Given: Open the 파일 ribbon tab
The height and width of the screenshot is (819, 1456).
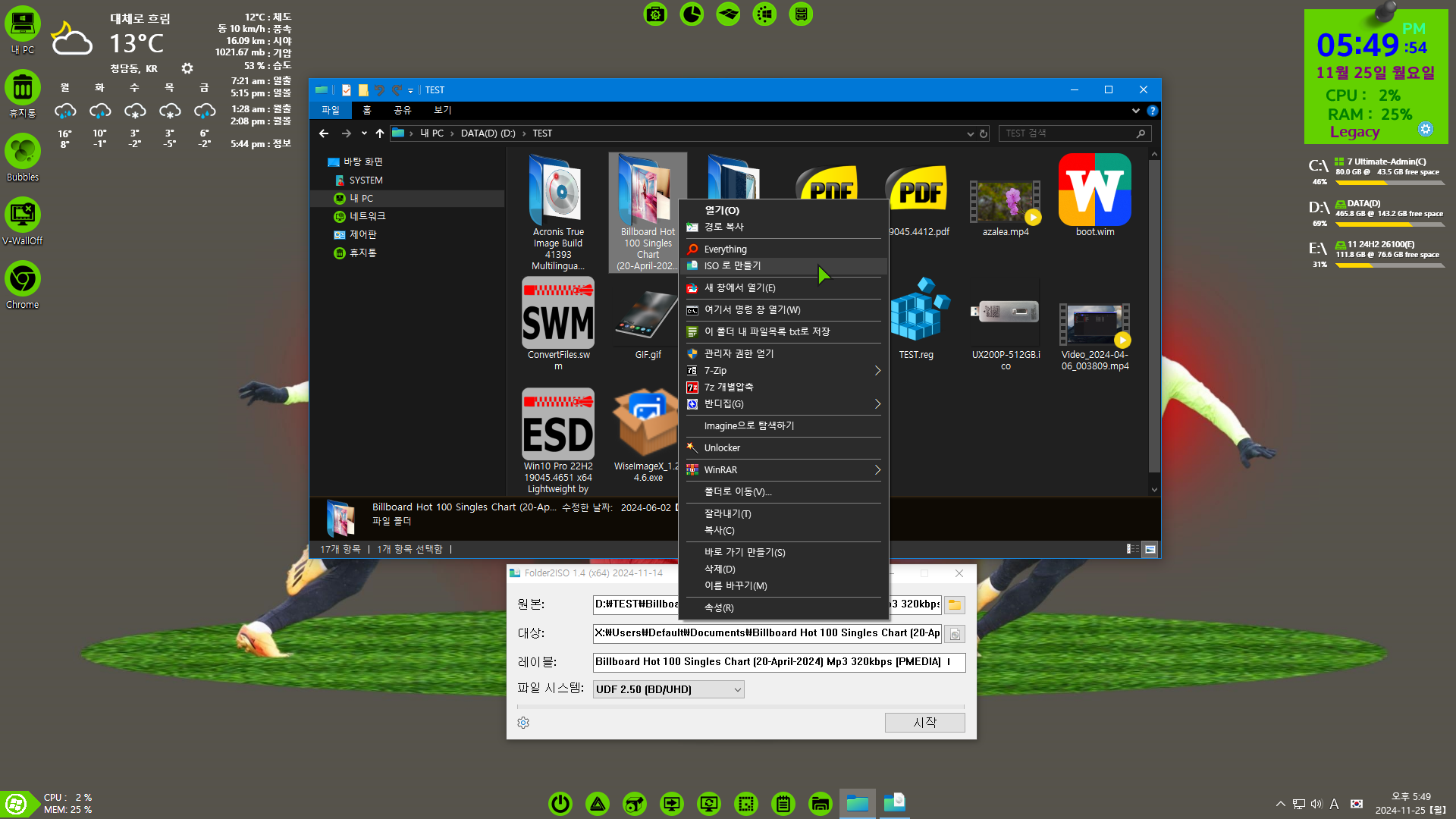Looking at the screenshot, I should (331, 111).
